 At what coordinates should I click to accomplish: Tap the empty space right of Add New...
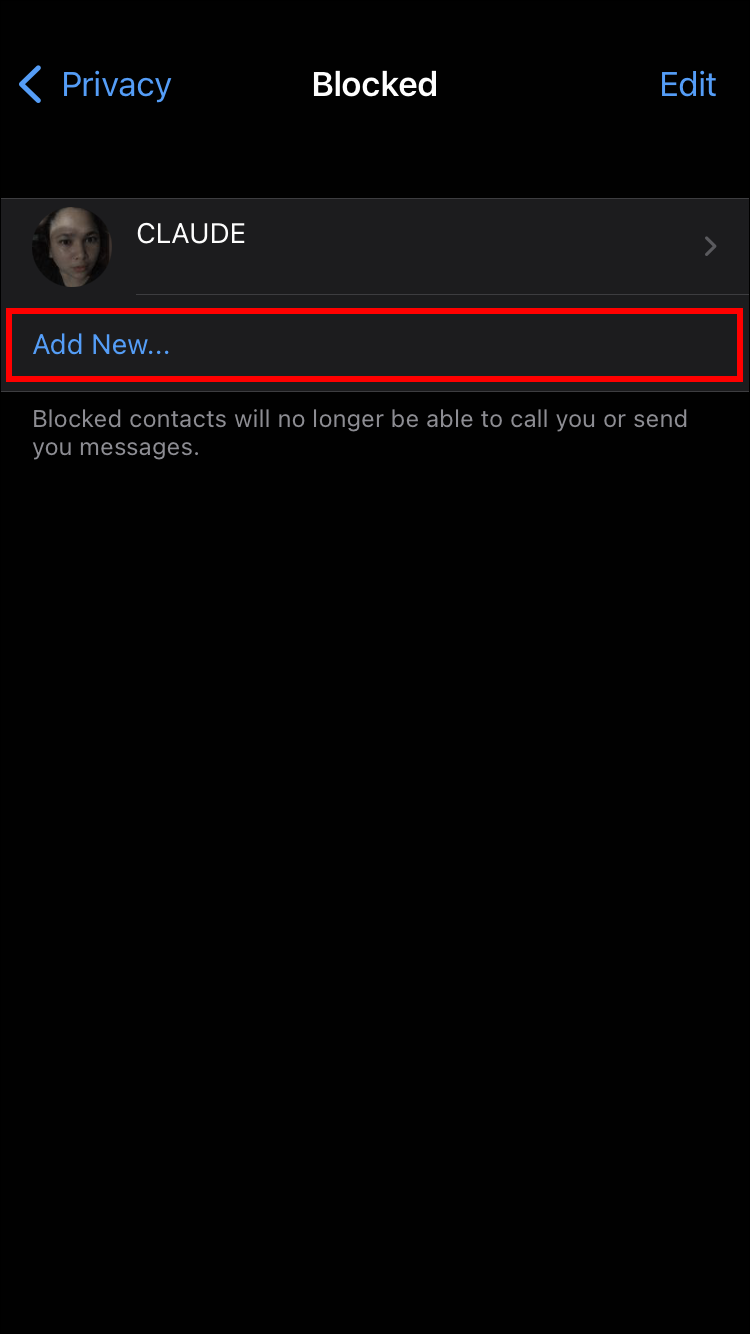455,345
